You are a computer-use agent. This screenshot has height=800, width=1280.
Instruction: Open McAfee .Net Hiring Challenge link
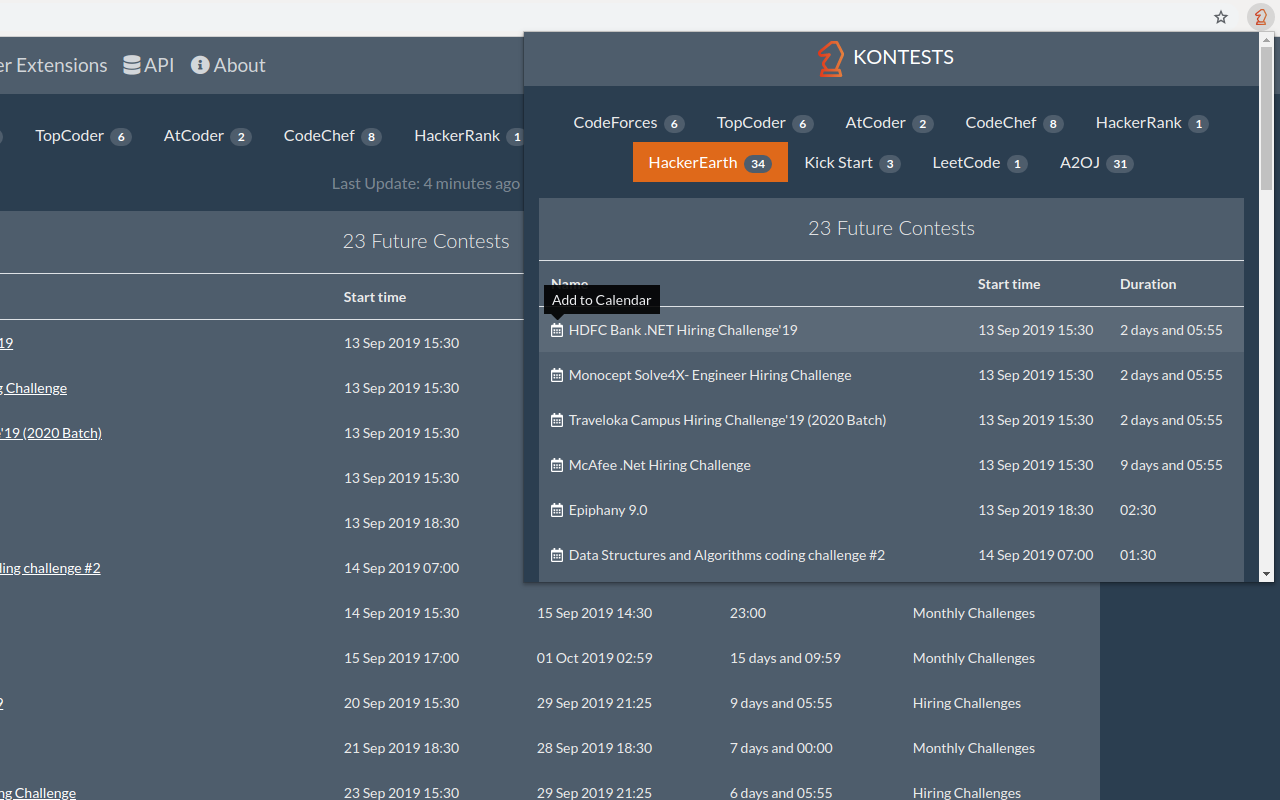(659, 465)
